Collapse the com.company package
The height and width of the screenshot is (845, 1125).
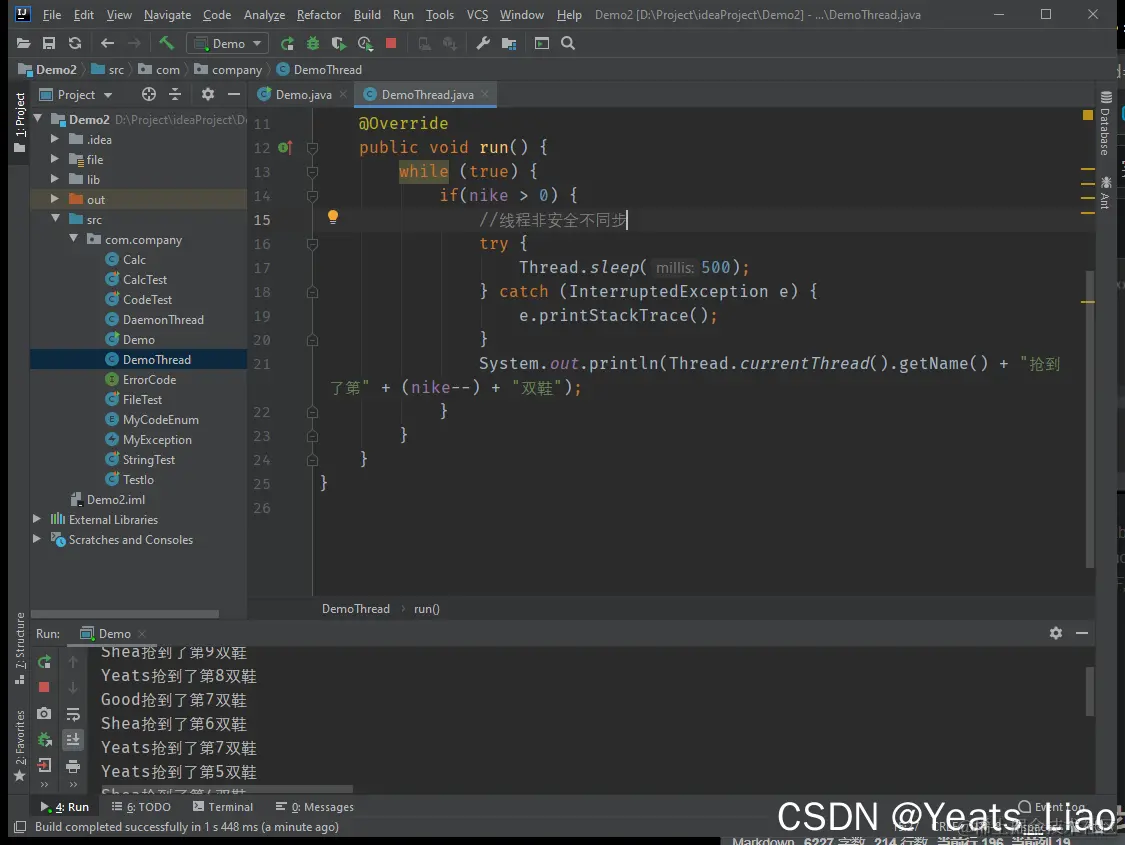[73, 239]
